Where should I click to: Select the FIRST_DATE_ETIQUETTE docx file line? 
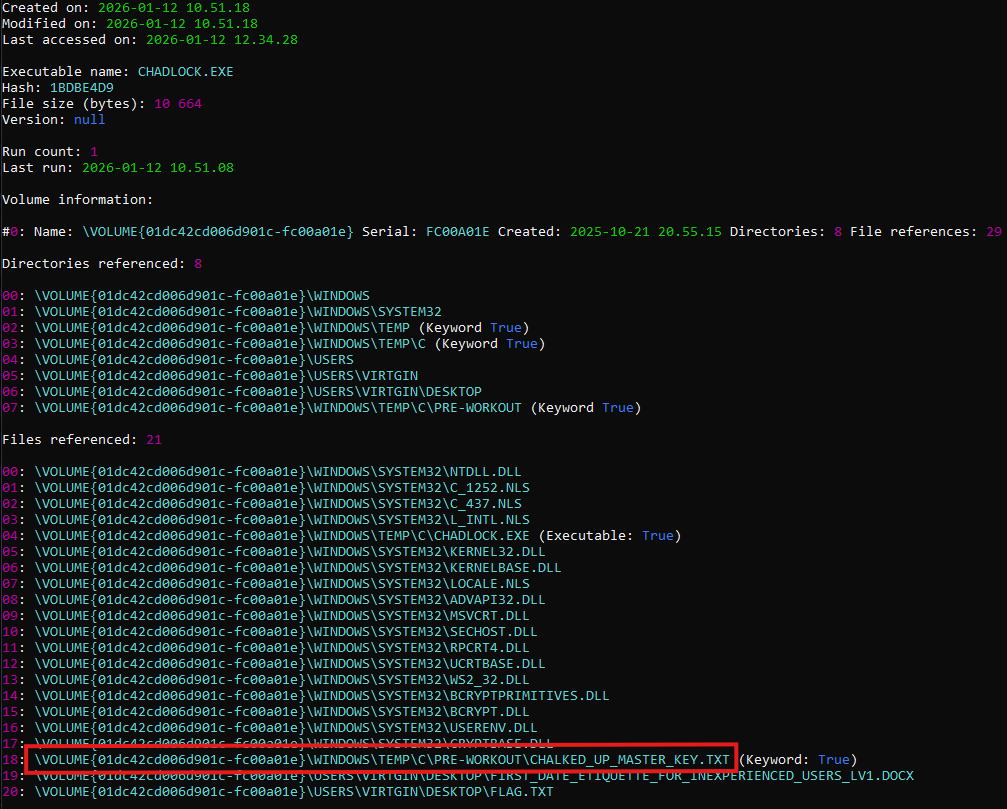pos(474,775)
